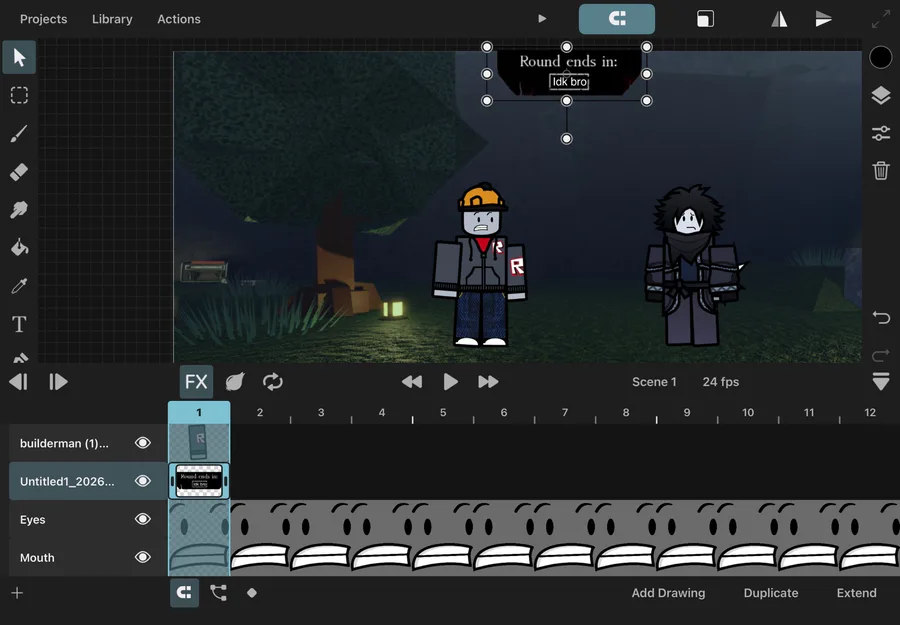The height and width of the screenshot is (625, 900).
Task: Open the layers panel icon
Action: (x=880, y=95)
